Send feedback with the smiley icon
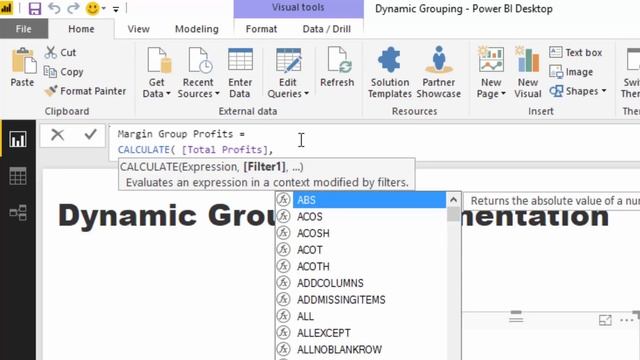 (x=93, y=8)
